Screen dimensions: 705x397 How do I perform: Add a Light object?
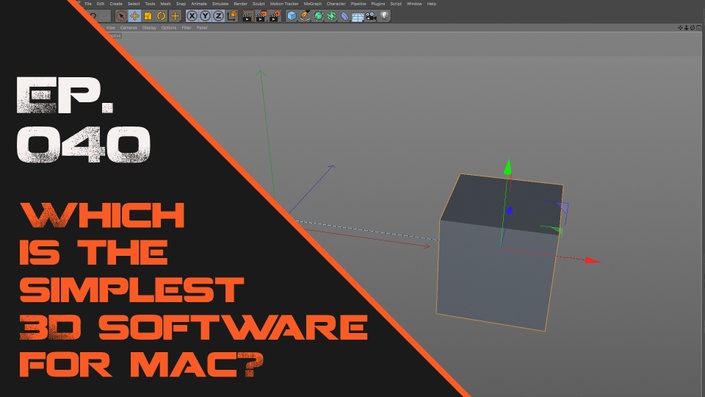click(x=384, y=16)
